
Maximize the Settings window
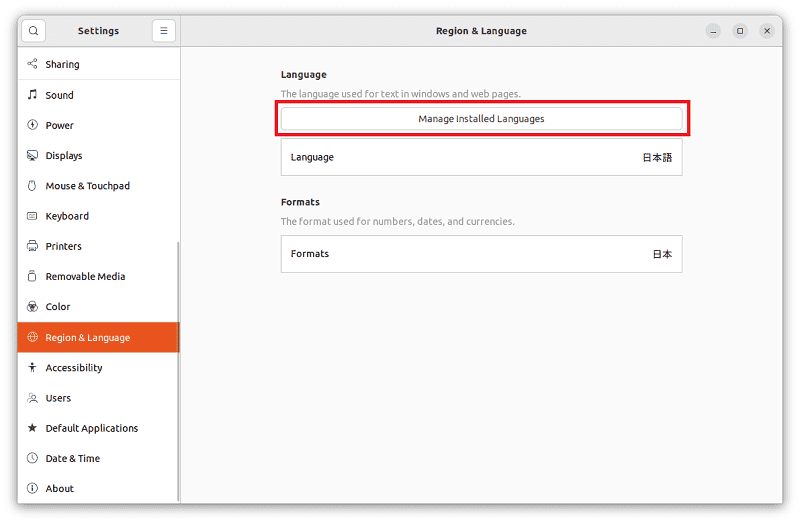pyautogui.click(x=740, y=31)
